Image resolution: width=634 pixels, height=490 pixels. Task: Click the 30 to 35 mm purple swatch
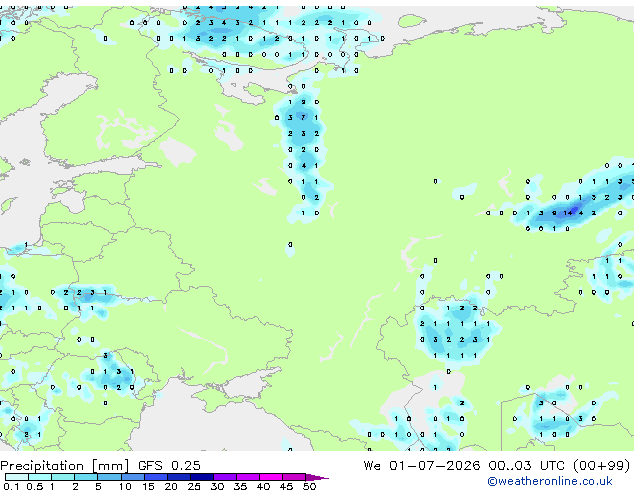click(225, 477)
